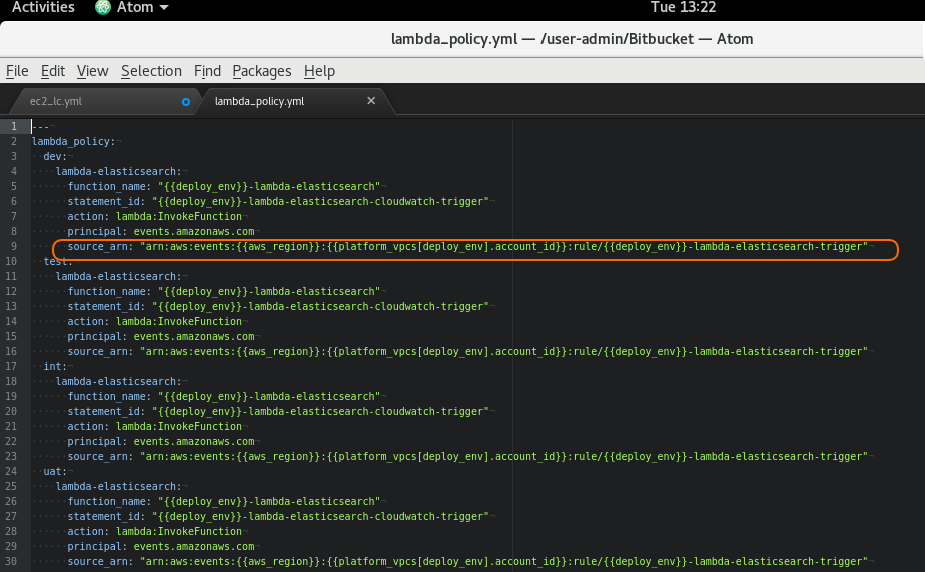
Task: Switch to the ec2_lc.yml tab
Action: 56,101
